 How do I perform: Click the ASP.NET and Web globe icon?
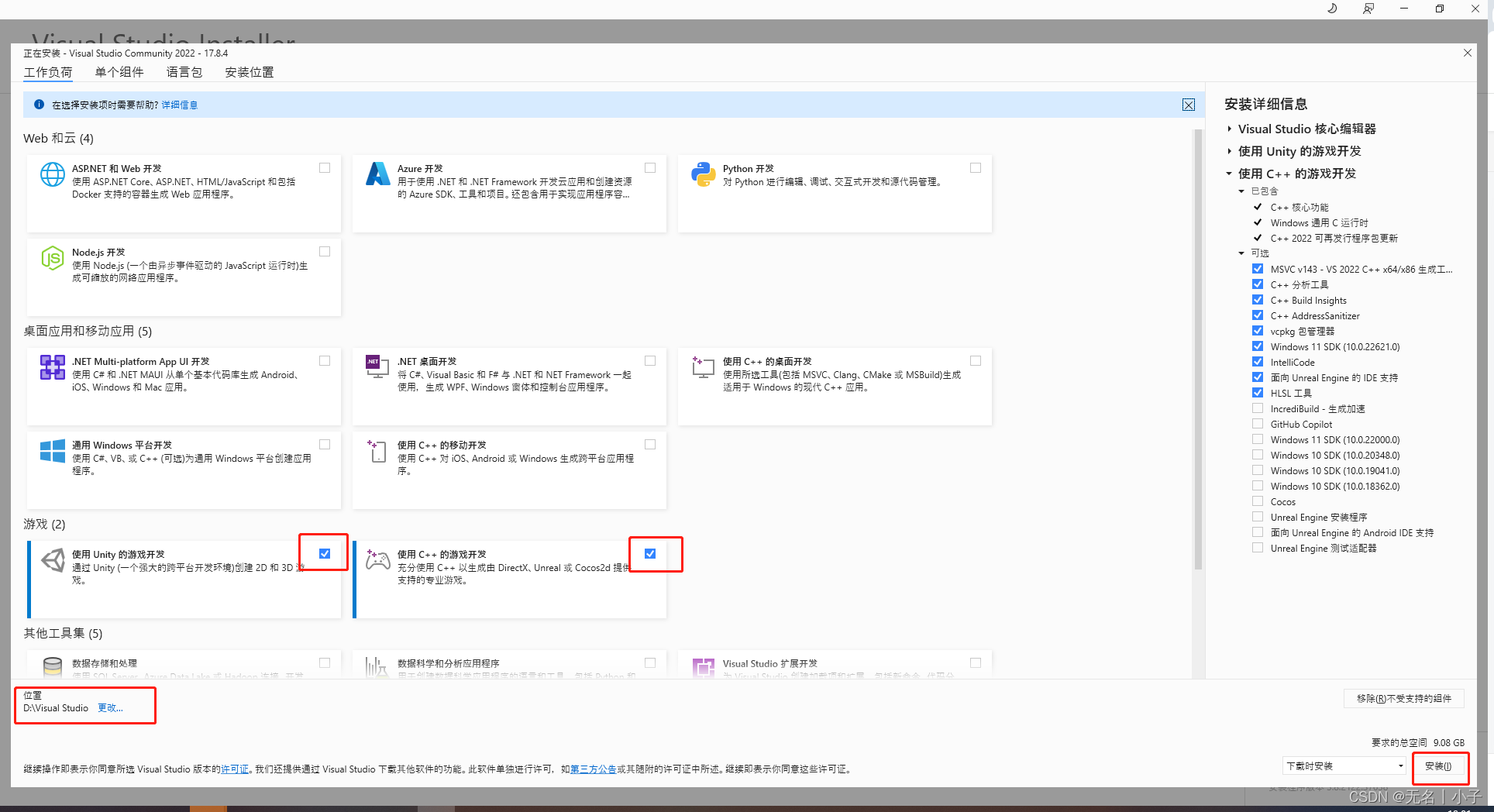pos(53,174)
